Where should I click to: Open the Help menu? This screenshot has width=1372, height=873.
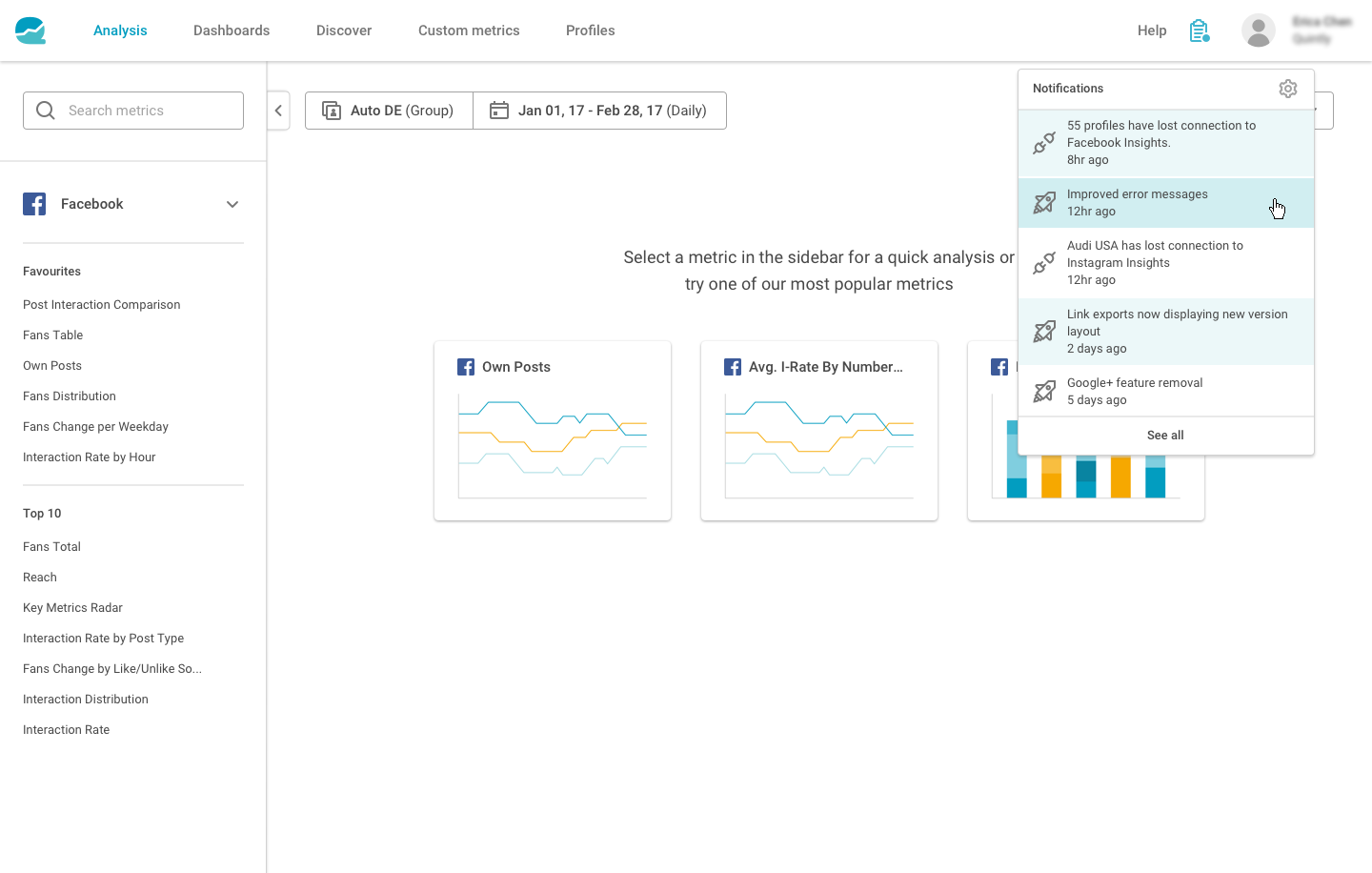[x=1152, y=30]
